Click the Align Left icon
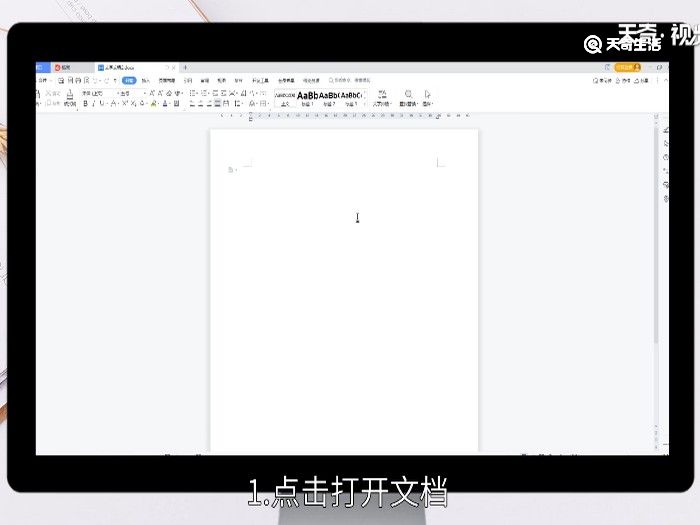 click(192, 104)
